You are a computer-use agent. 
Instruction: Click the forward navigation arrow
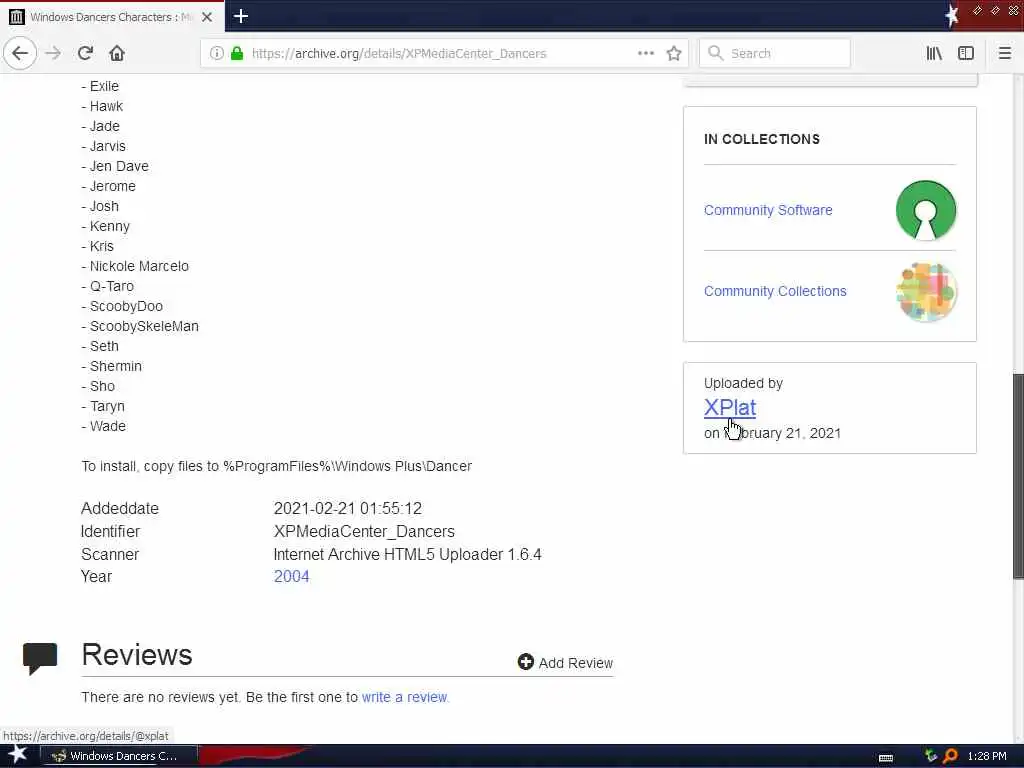coord(53,53)
